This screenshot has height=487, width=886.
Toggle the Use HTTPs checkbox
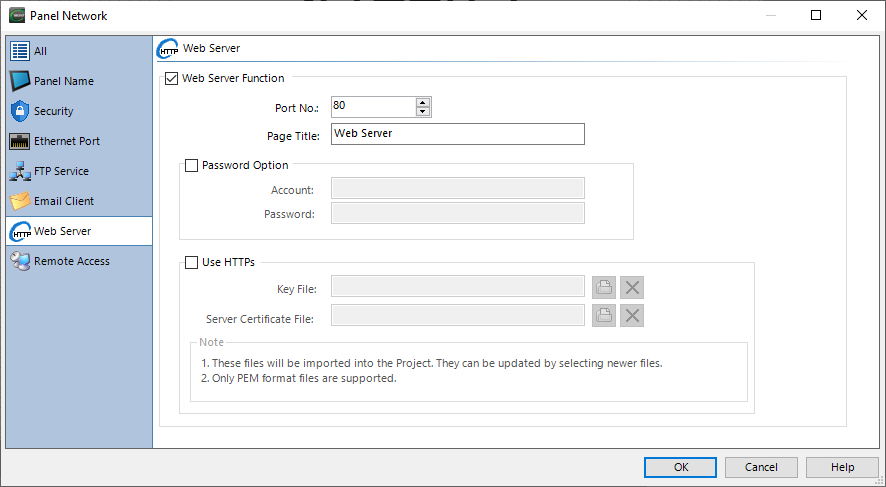191,263
